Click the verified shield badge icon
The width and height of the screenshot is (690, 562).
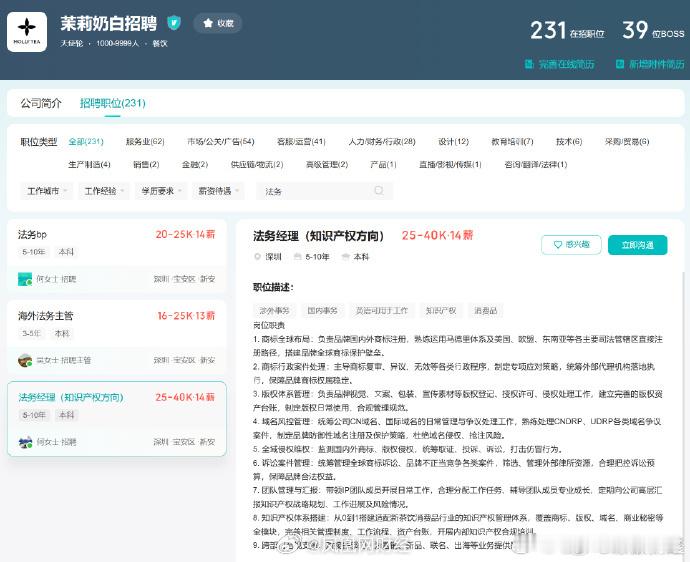(174, 22)
